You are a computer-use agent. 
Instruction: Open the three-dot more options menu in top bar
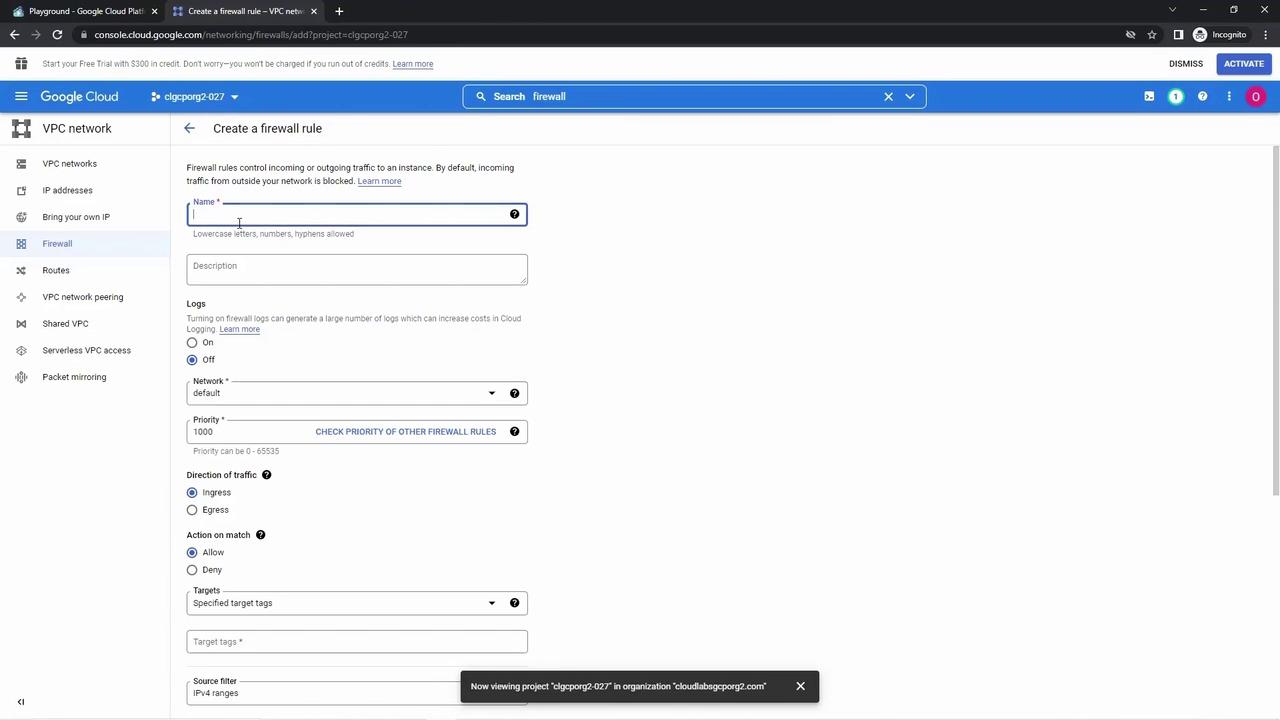click(1229, 97)
